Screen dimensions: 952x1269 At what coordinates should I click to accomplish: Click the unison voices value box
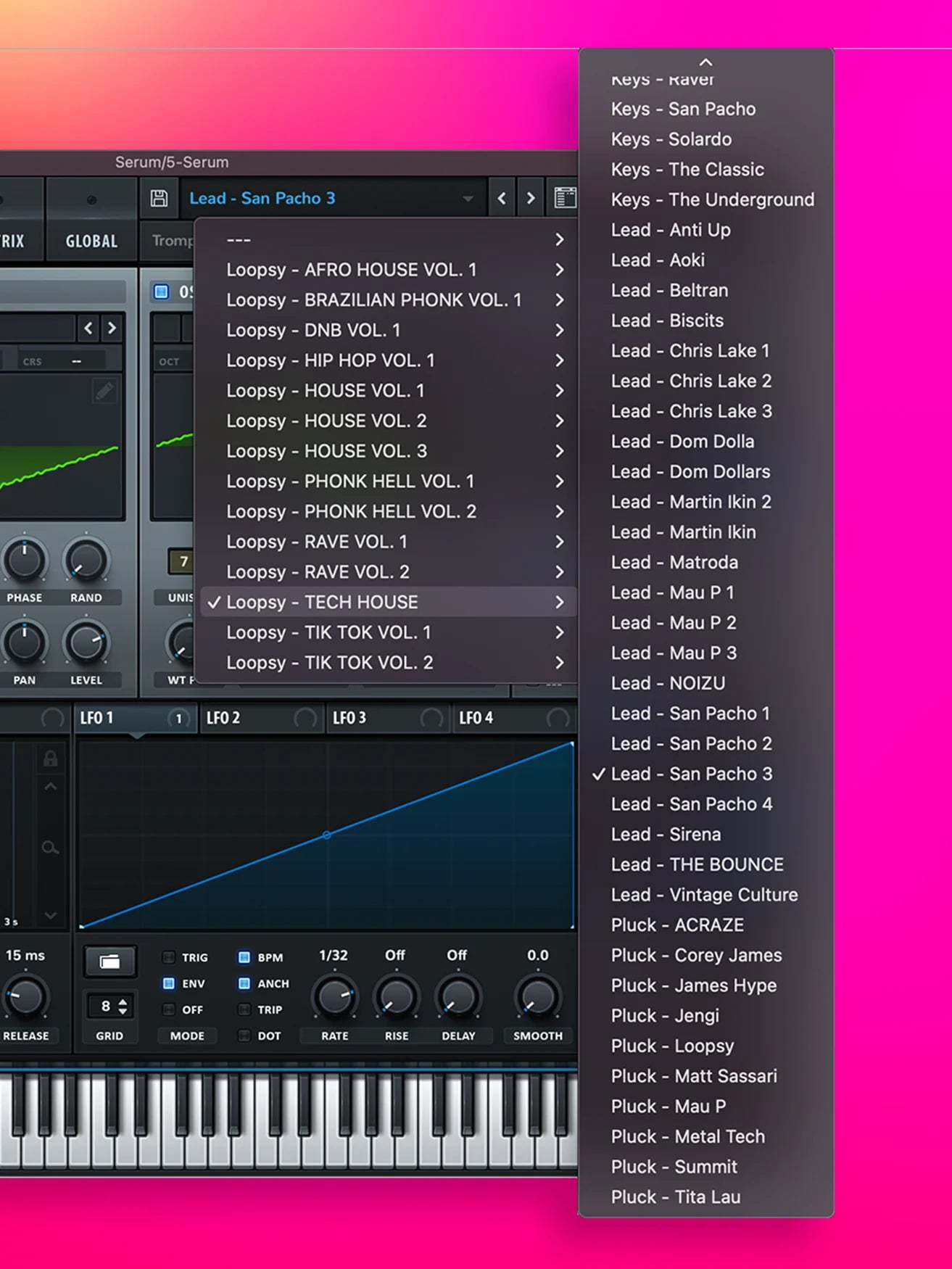(x=181, y=561)
